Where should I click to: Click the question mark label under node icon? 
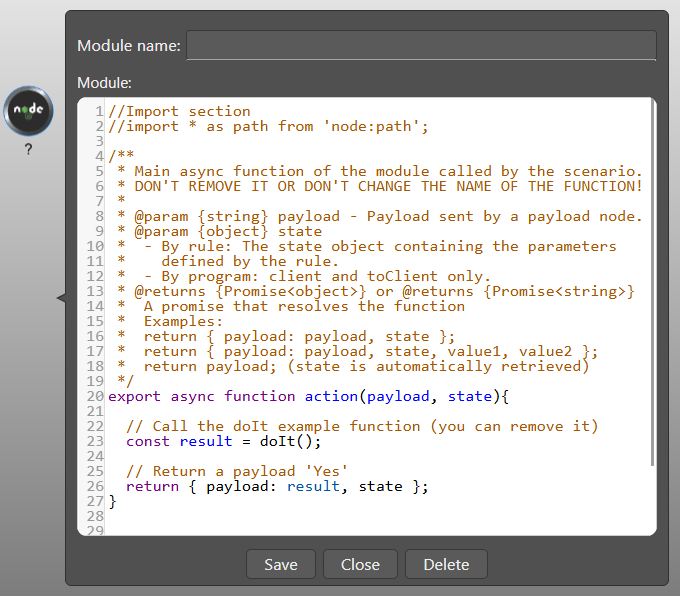pos(28,149)
